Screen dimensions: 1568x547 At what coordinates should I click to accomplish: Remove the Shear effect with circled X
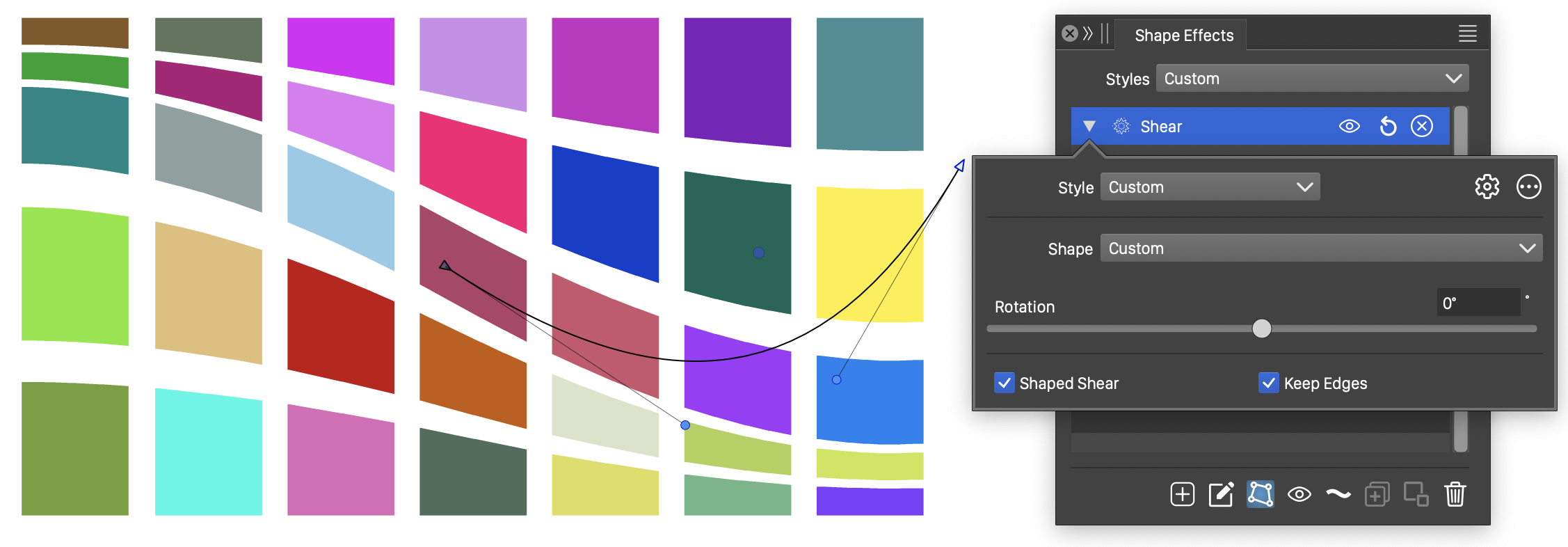coord(1421,127)
